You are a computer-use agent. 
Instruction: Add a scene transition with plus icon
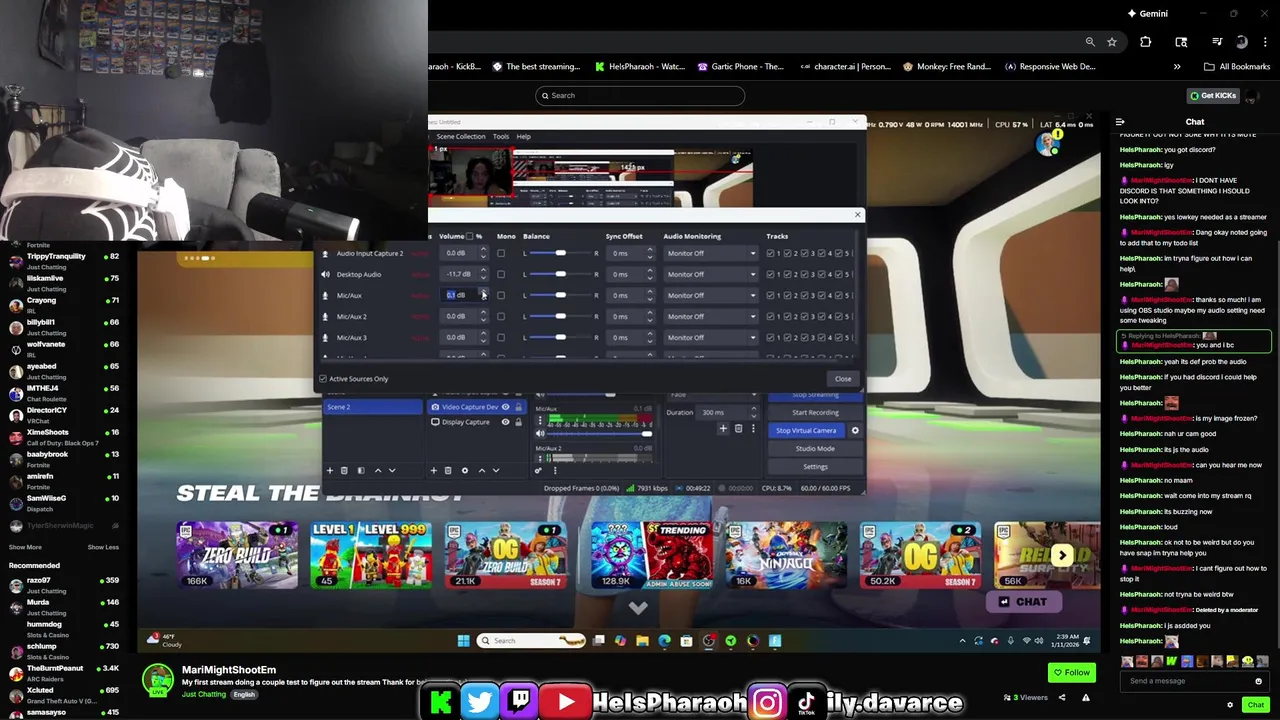(x=723, y=429)
